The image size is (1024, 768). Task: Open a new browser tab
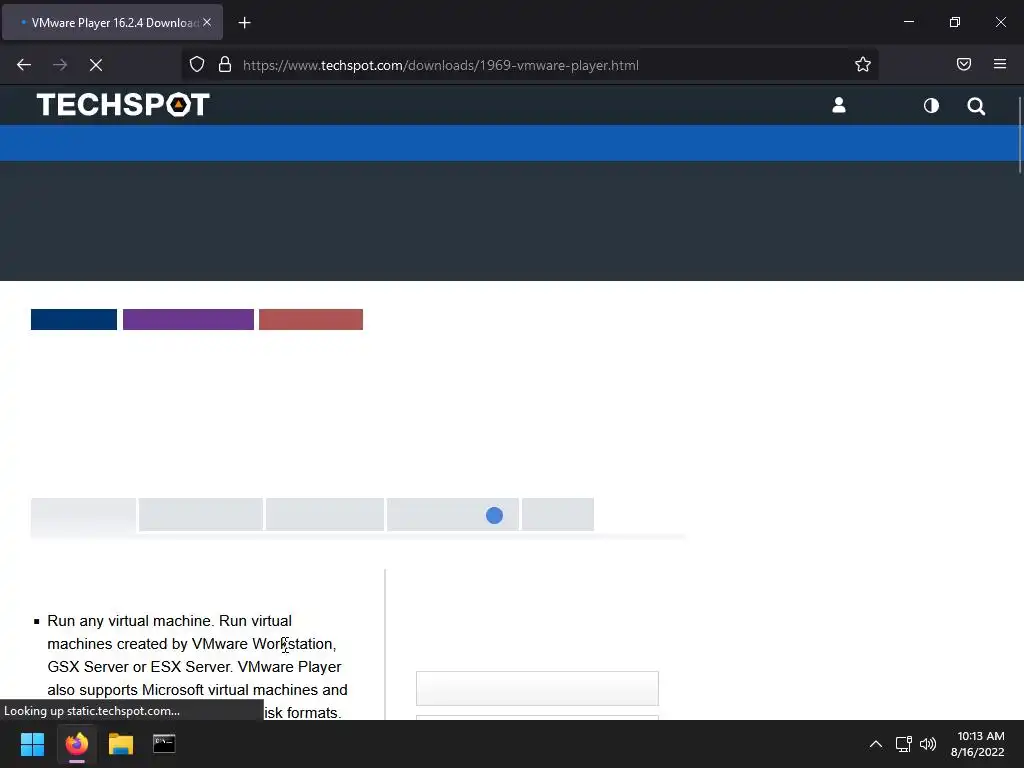click(x=244, y=23)
